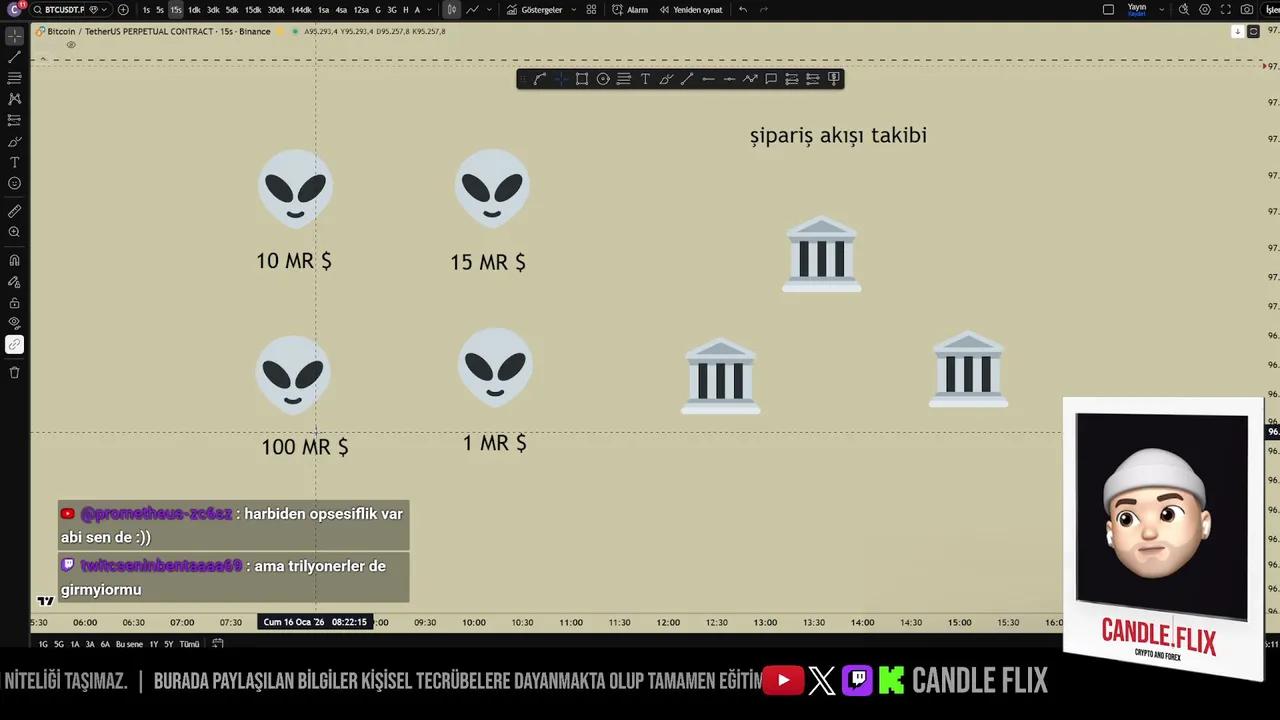This screenshot has width=1280, height=720.
Task: Open the quick search icon
Action: (1184, 10)
